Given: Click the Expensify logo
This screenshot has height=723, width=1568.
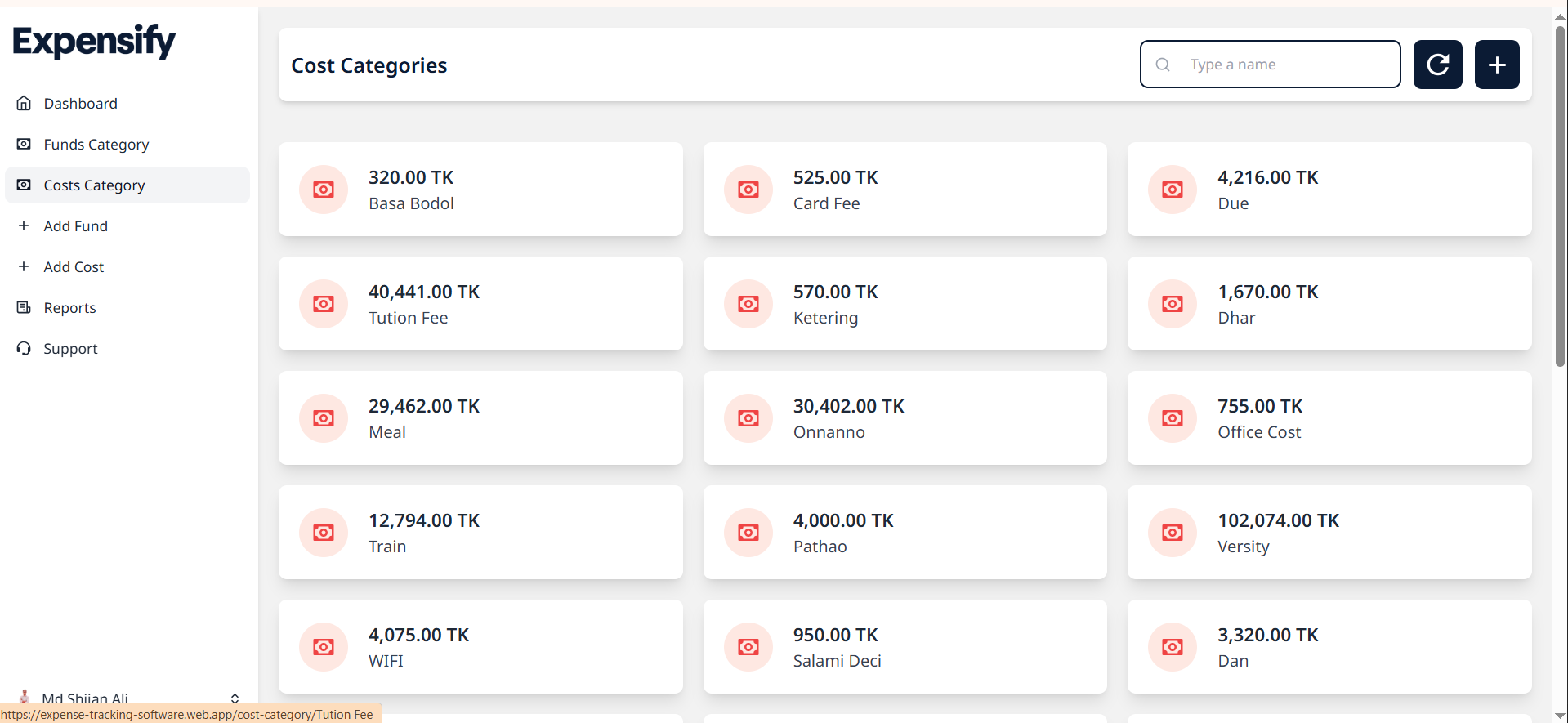Looking at the screenshot, I should pyautogui.click(x=94, y=41).
